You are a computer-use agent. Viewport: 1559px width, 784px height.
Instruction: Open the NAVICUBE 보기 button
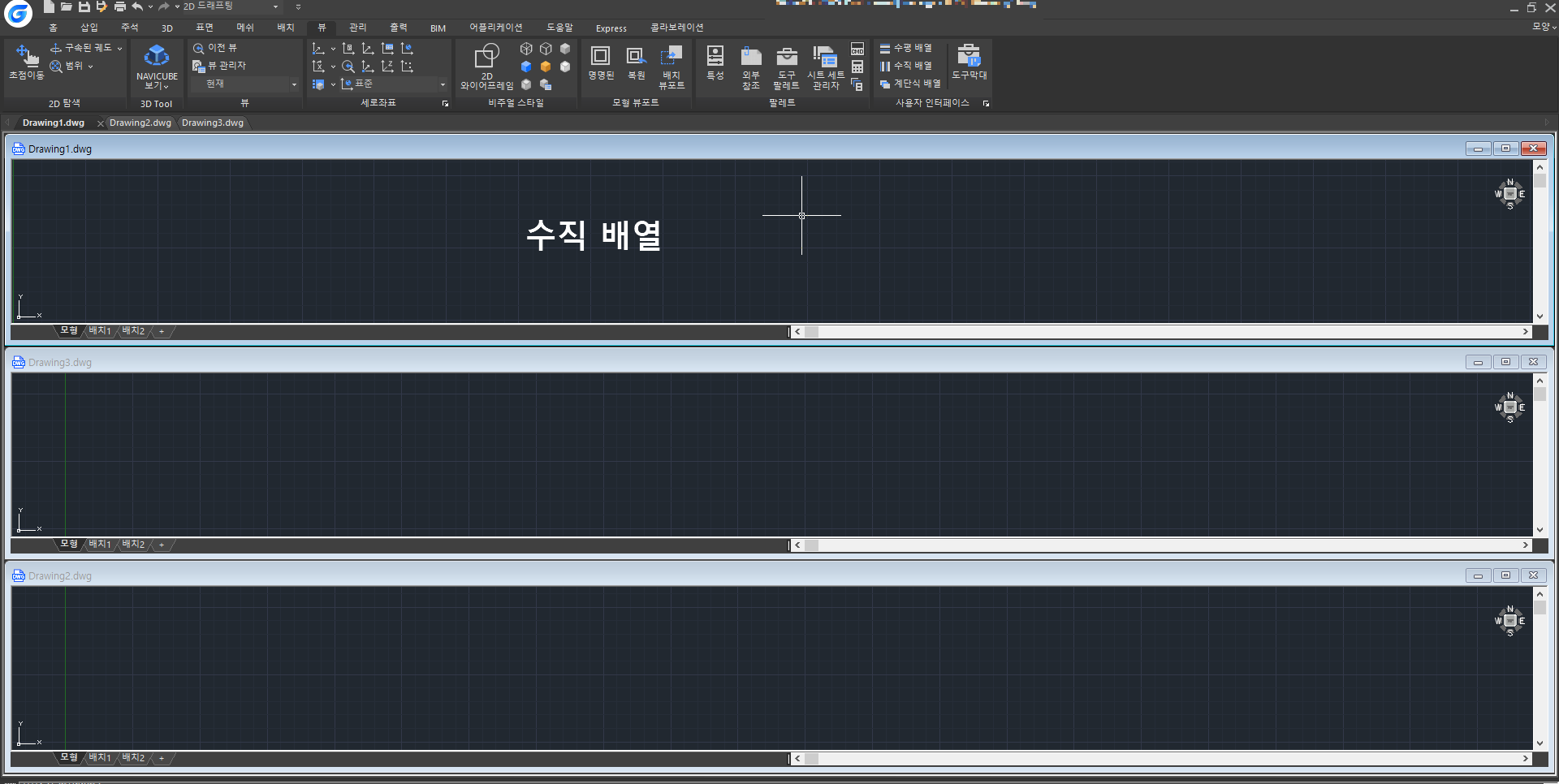[x=157, y=67]
